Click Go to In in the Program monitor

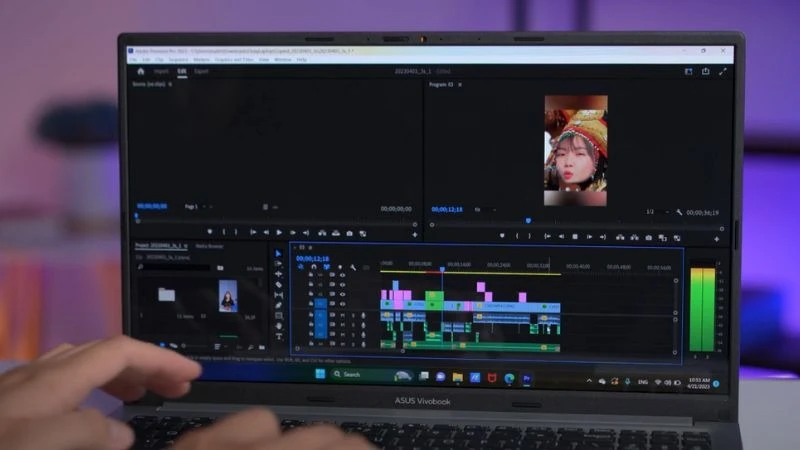(547, 236)
